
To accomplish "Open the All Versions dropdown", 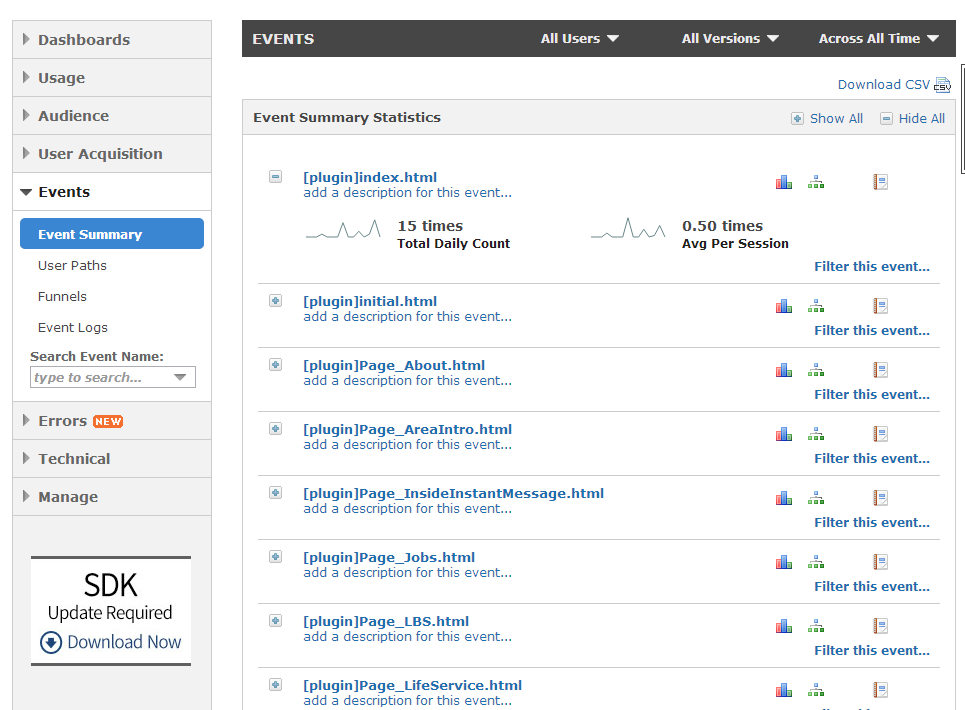I will 729,39.
